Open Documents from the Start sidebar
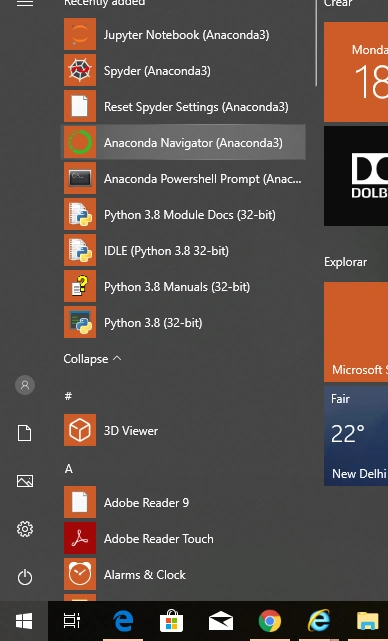Viewport: 388px width, 641px height. [25, 433]
